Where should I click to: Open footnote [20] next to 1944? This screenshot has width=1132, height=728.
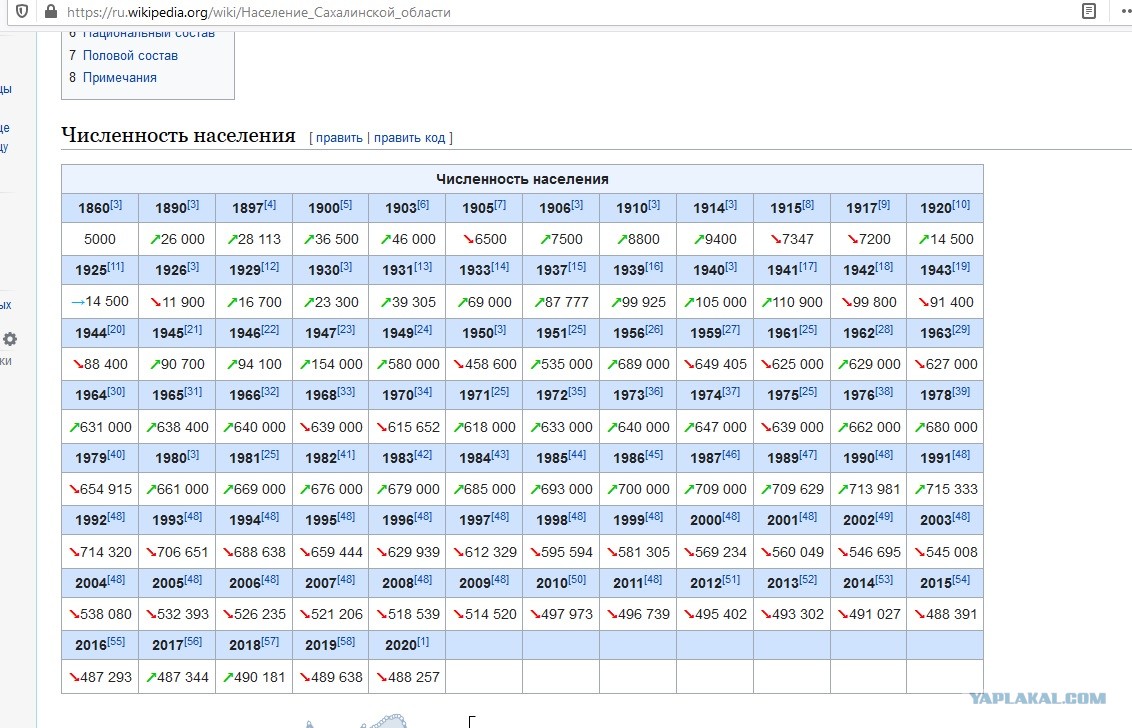[x=116, y=329]
